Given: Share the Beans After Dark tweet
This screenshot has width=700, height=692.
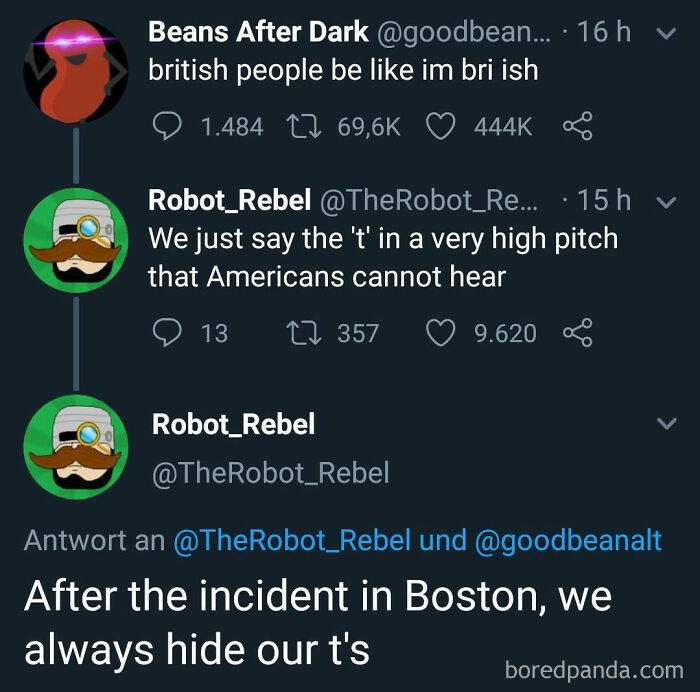Looking at the screenshot, I should (579, 126).
